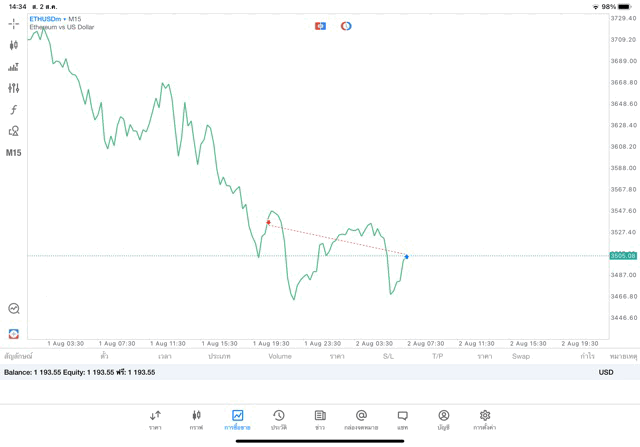Open the History tab (ประวัติ)

pyautogui.click(x=278, y=419)
